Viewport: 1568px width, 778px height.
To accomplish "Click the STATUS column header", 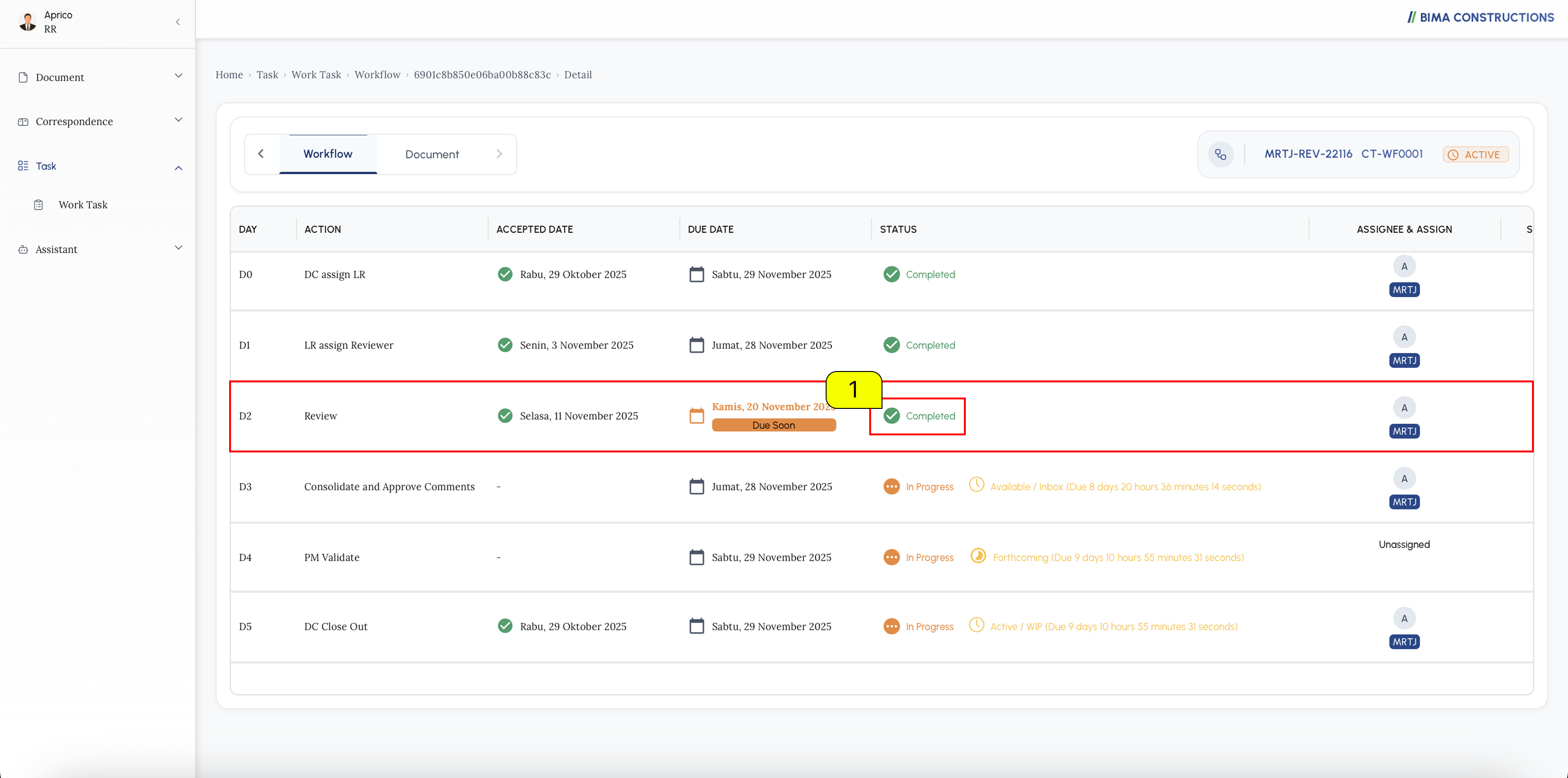I will [898, 230].
